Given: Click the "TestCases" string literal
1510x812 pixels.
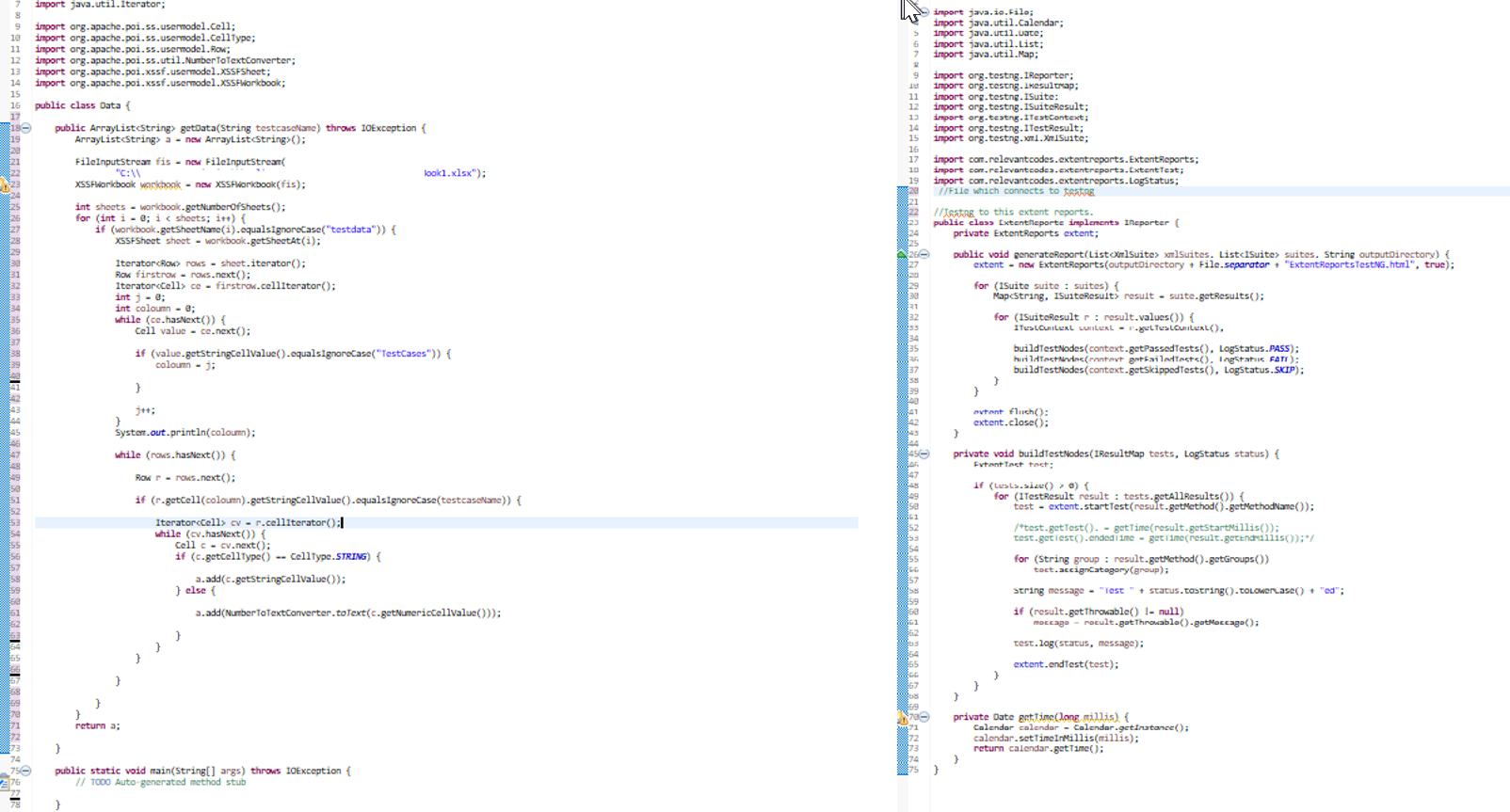Looking at the screenshot, I should [404, 354].
